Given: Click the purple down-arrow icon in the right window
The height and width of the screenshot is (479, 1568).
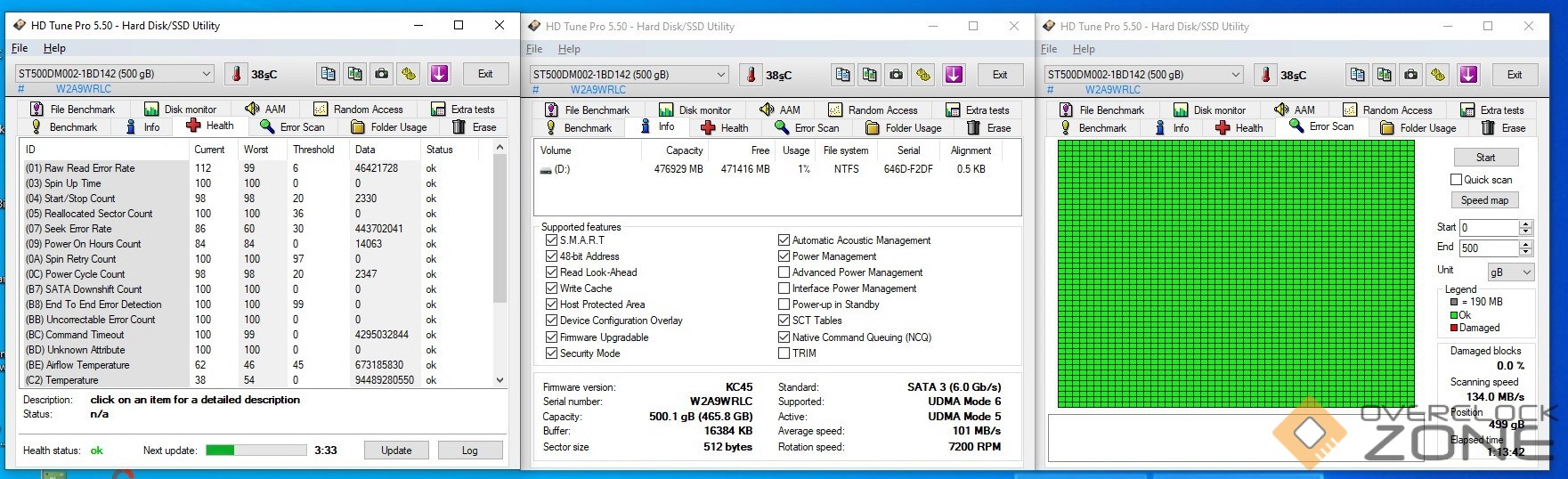Looking at the screenshot, I should click(x=1468, y=75).
